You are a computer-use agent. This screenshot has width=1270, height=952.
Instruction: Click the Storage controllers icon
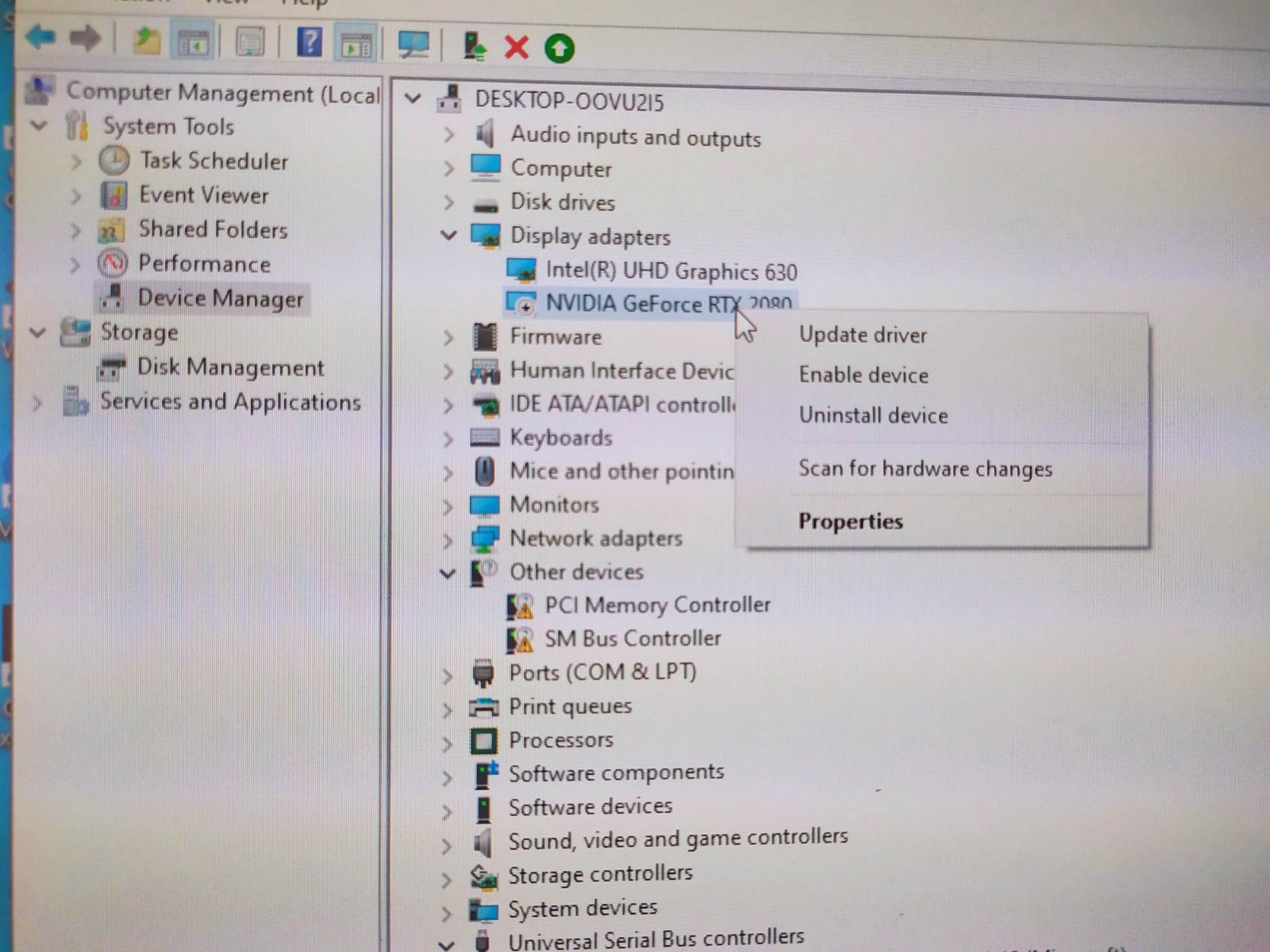click(483, 877)
